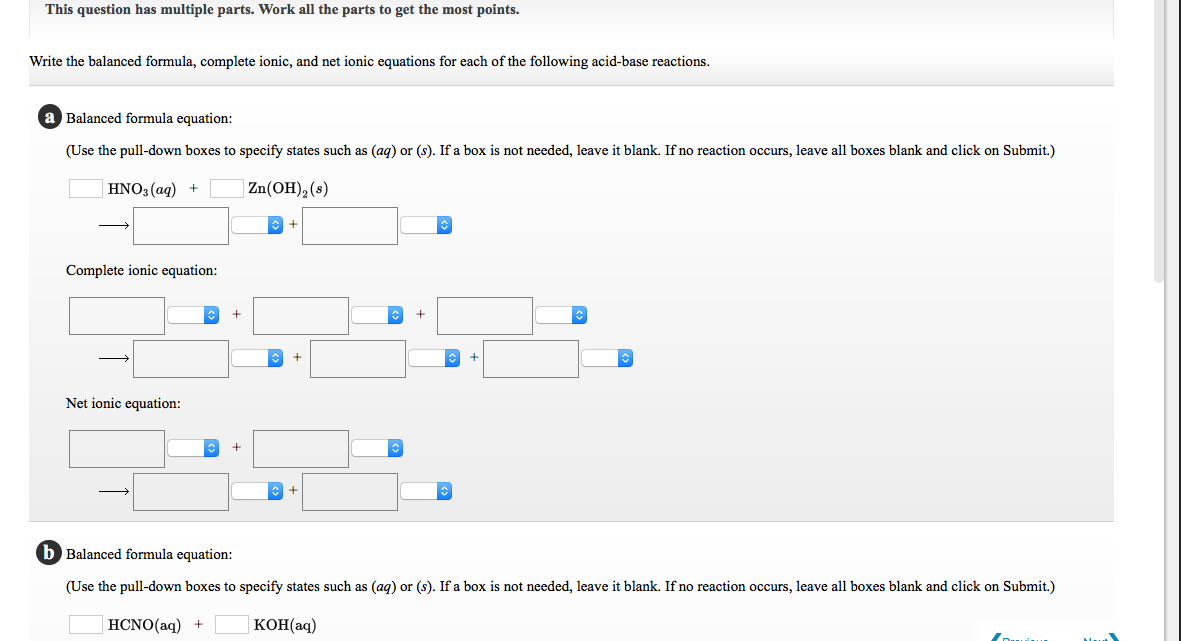Screen dimensions: 1181x641
Task: Click first product formula box in balanced equation
Action: coord(180,225)
